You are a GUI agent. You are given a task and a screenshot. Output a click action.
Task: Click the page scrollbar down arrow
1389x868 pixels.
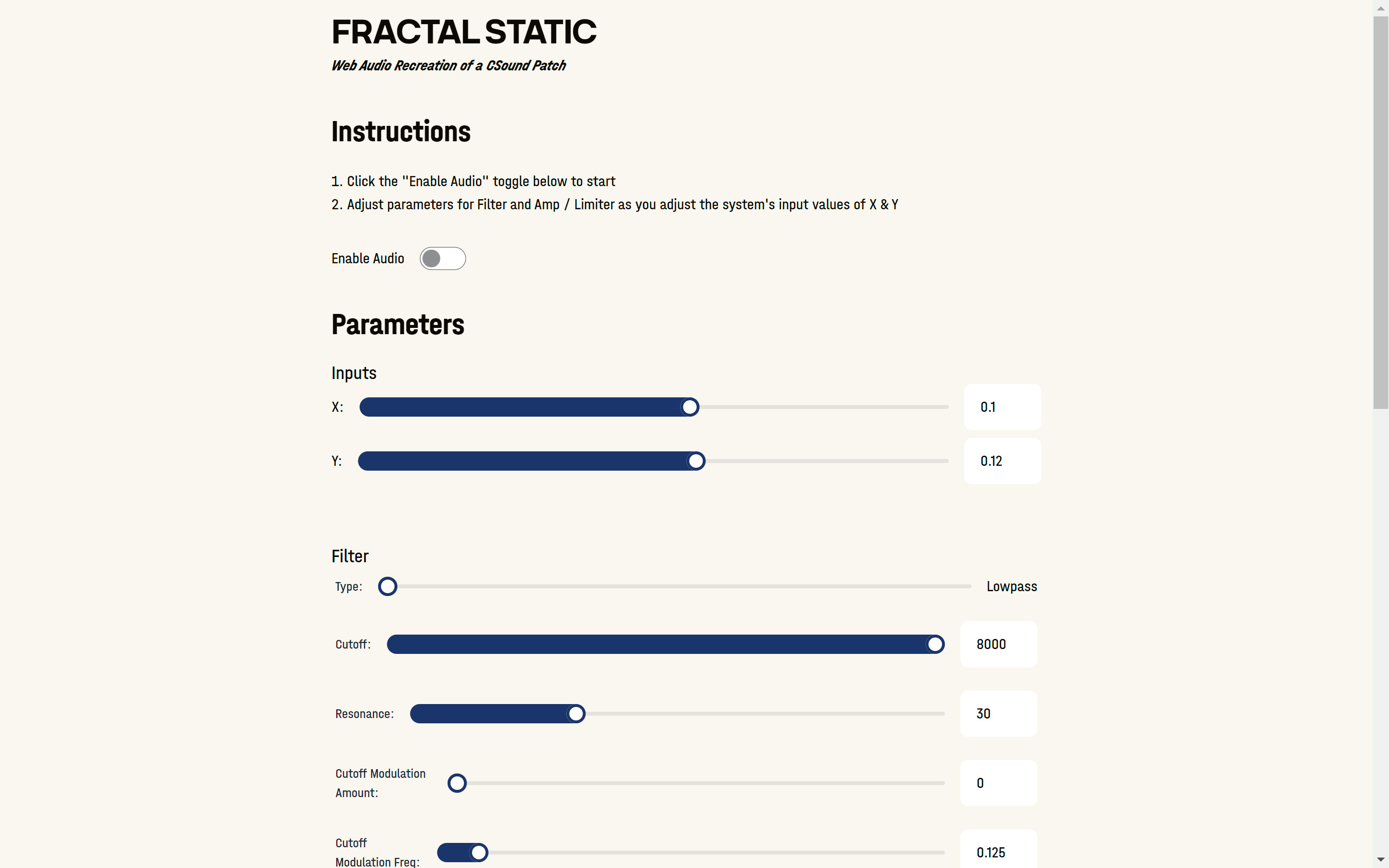1380,859
